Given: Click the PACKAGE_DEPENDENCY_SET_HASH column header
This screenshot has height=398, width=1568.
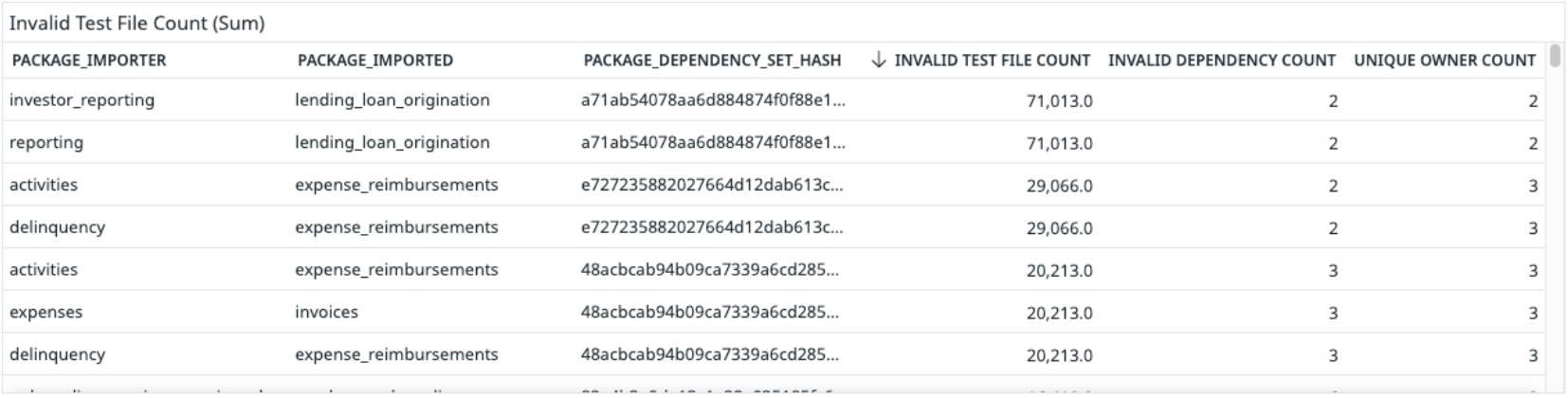Looking at the screenshot, I should [712, 61].
